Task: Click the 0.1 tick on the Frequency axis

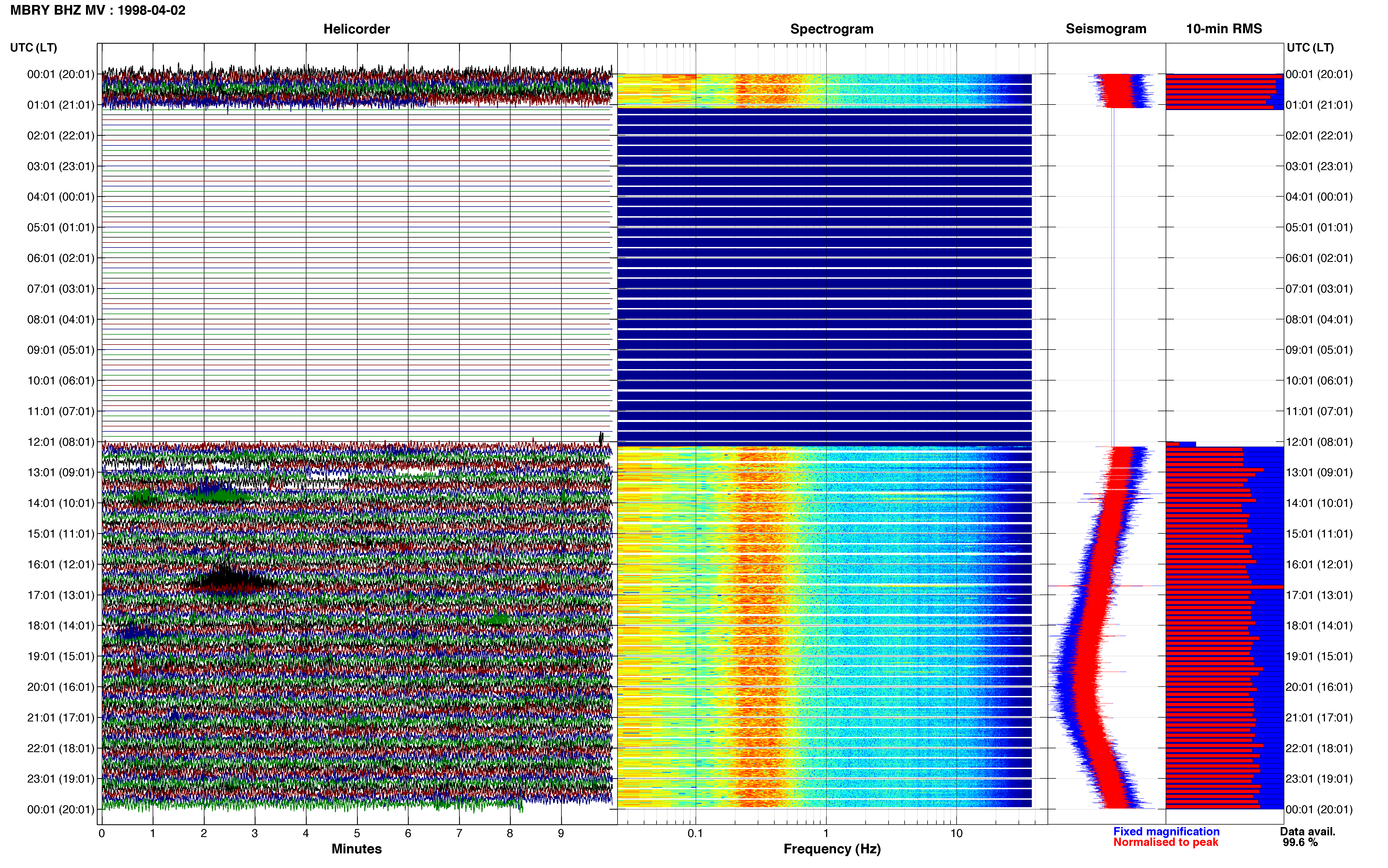Action: pos(695,833)
